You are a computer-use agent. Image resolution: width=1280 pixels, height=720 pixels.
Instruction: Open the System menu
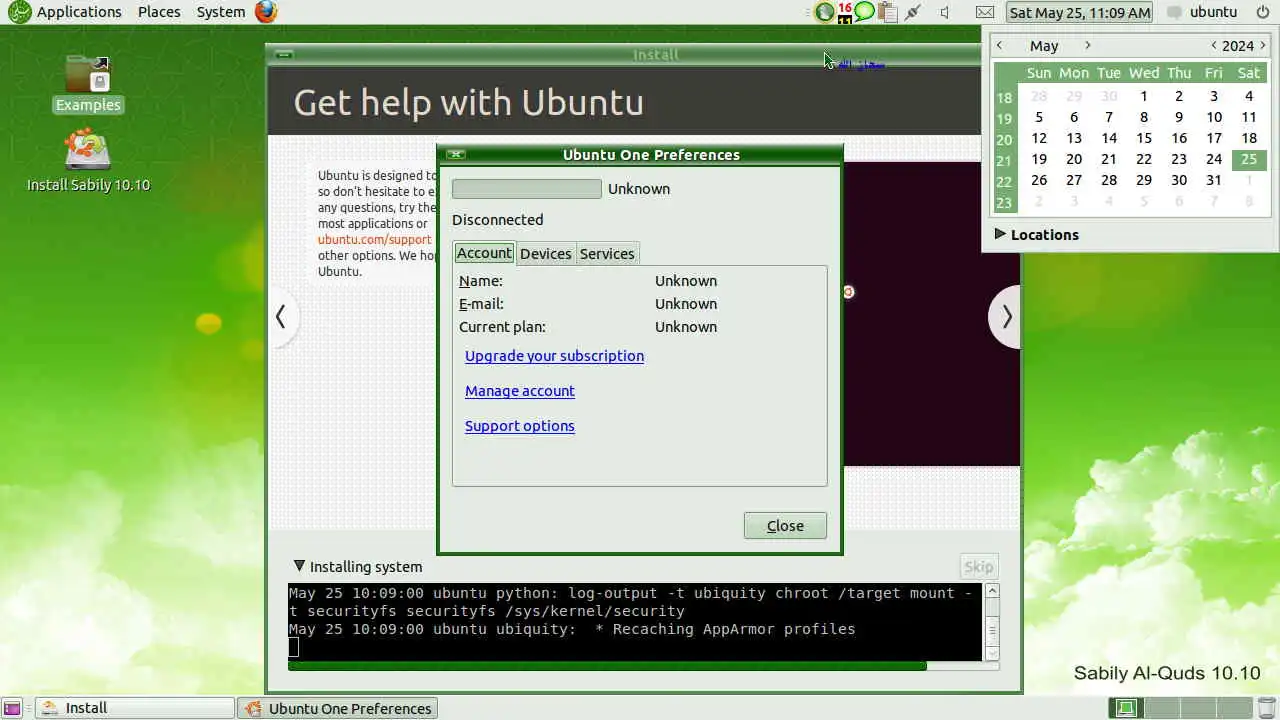[221, 12]
